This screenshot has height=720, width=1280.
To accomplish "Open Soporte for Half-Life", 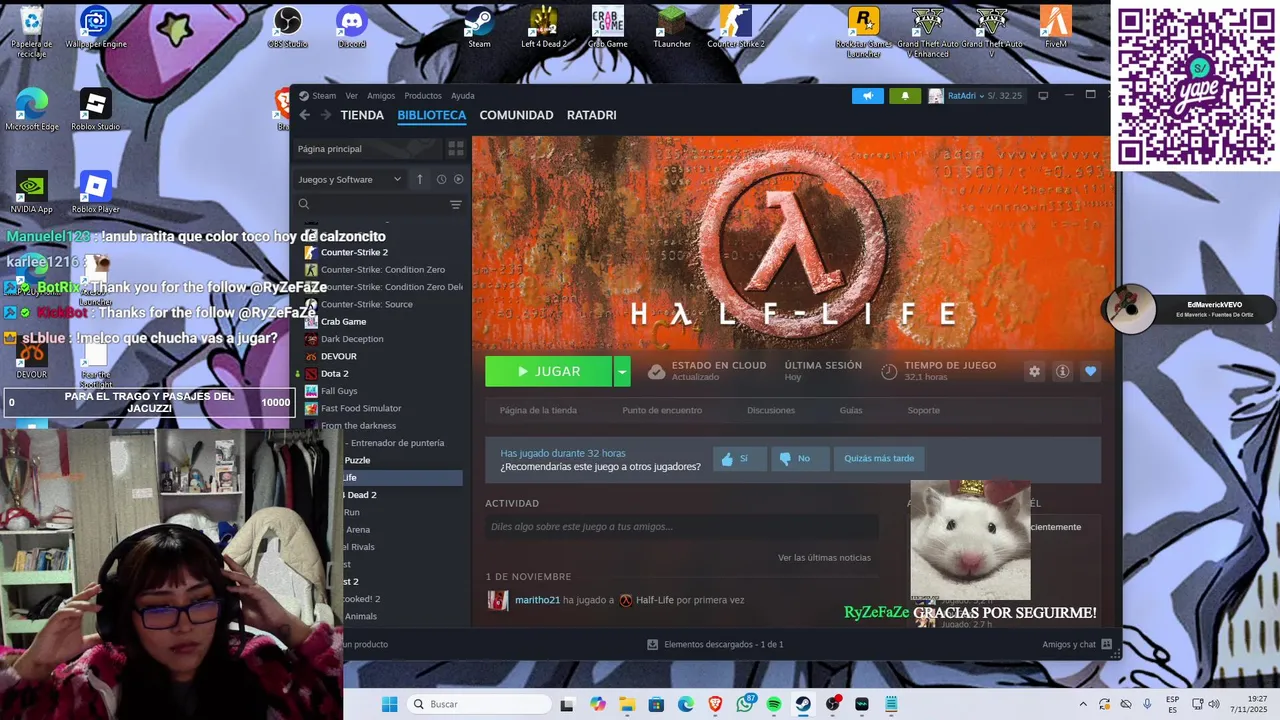I will [923, 410].
